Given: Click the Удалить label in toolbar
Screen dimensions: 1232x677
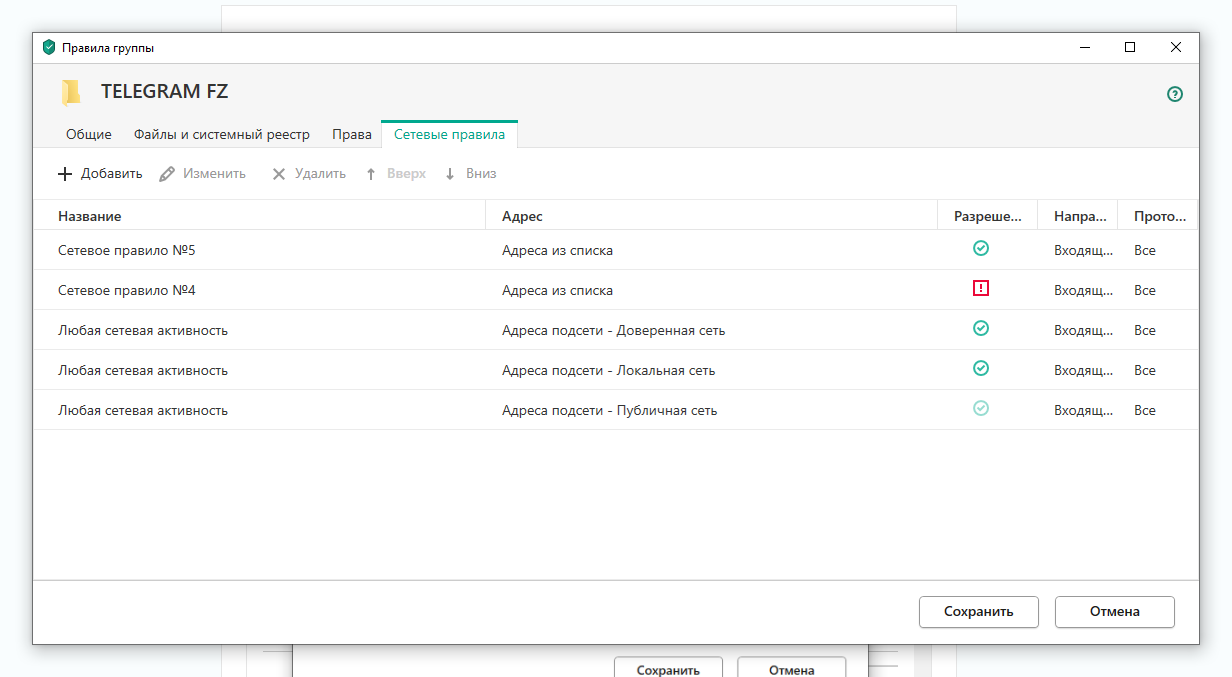Looking at the screenshot, I should (x=320, y=174).
